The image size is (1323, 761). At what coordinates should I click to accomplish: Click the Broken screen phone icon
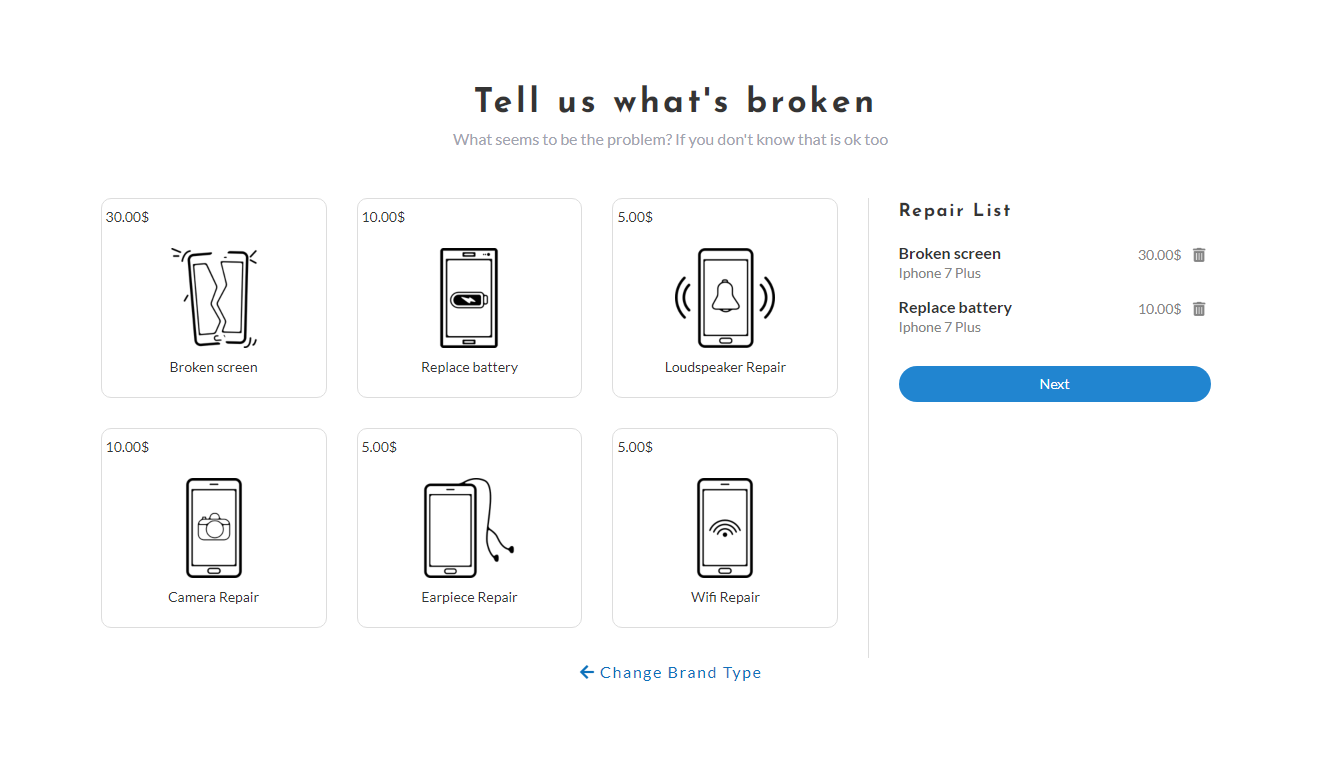tap(214, 297)
